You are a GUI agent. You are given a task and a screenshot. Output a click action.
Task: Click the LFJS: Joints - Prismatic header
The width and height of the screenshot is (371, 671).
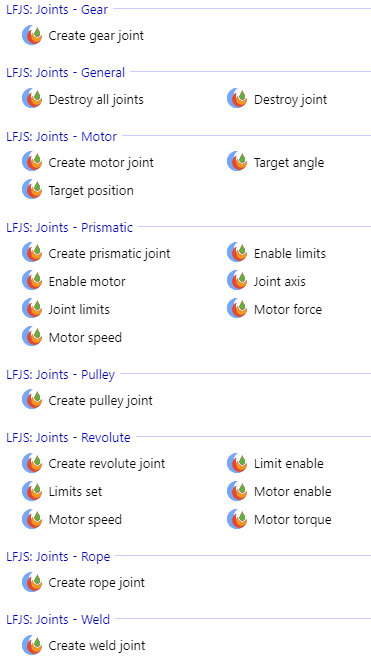(69, 227)
